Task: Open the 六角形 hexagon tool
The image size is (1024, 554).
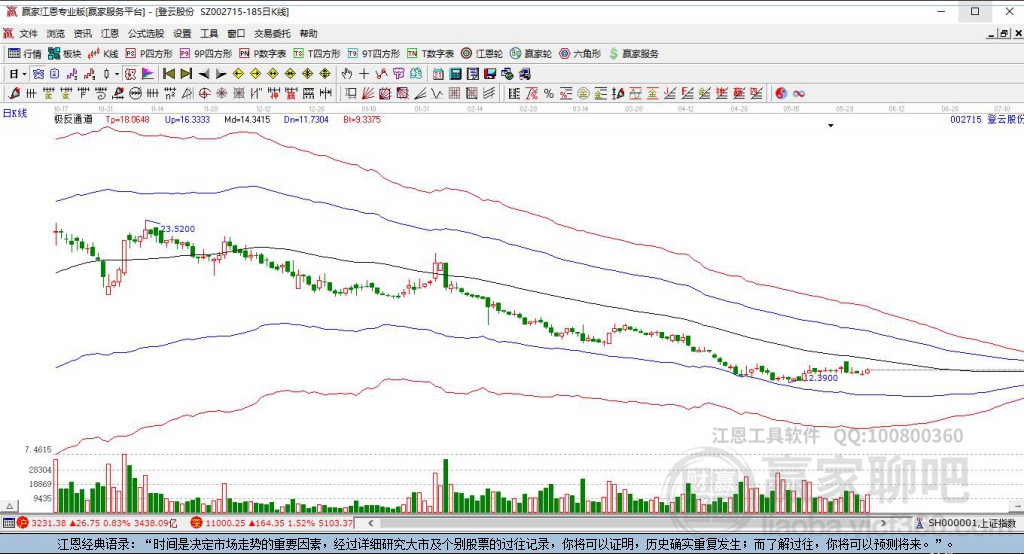Action: pyautogui.click(x=580, y=54)
